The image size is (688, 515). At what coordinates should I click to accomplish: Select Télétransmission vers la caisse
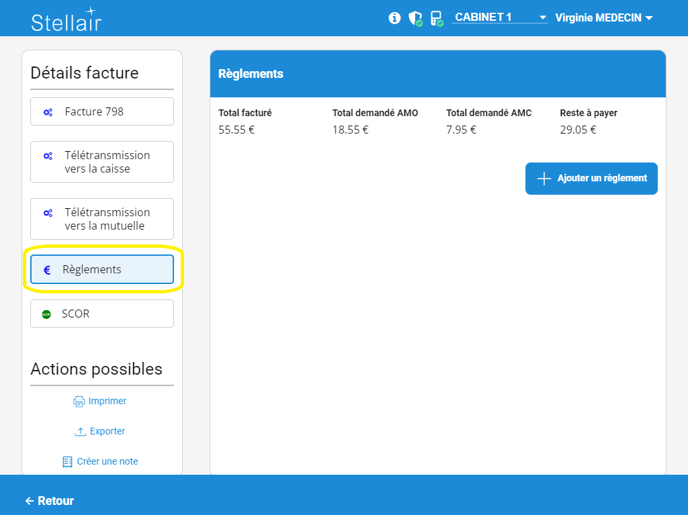tap(102, 162)
